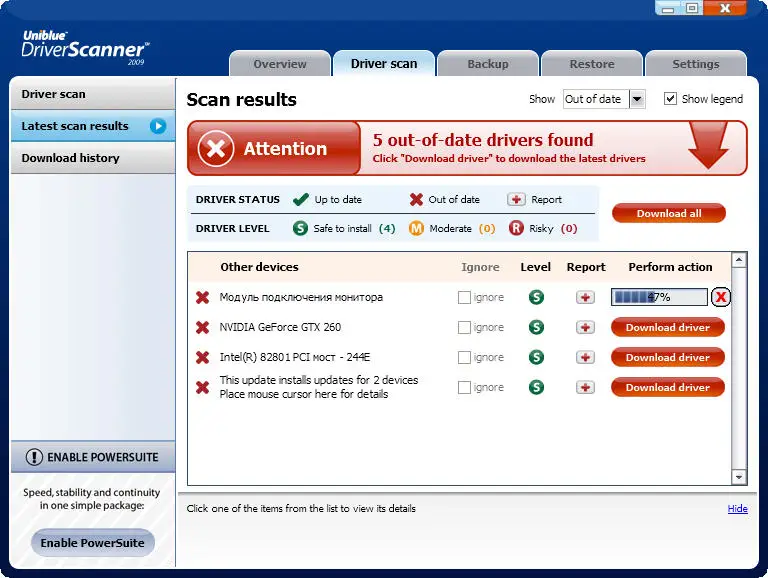The width and height of the screenshot is (768, 578).
Task: Select Latest scan results sidebar item
Action: [x=93, y=126]
